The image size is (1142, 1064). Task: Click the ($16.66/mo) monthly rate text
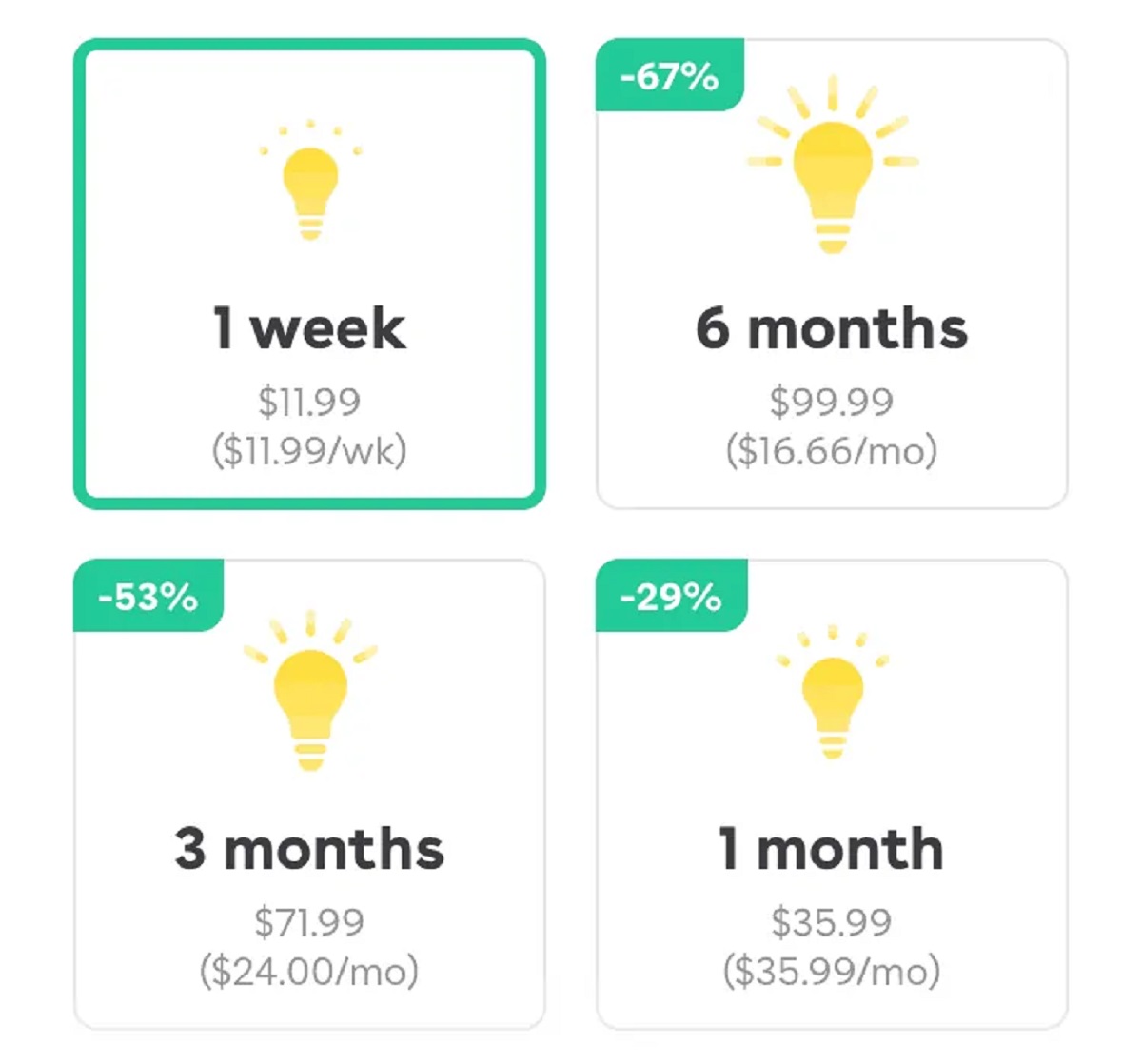(x=832, y=450)
